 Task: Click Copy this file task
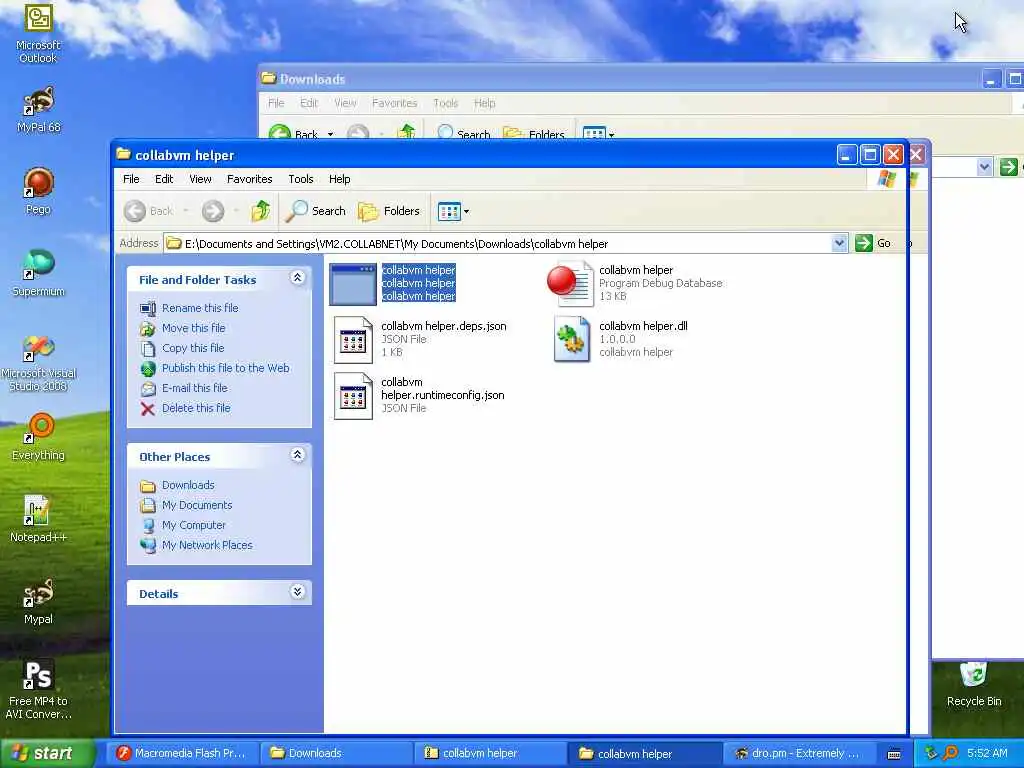(x=193, y=348)
